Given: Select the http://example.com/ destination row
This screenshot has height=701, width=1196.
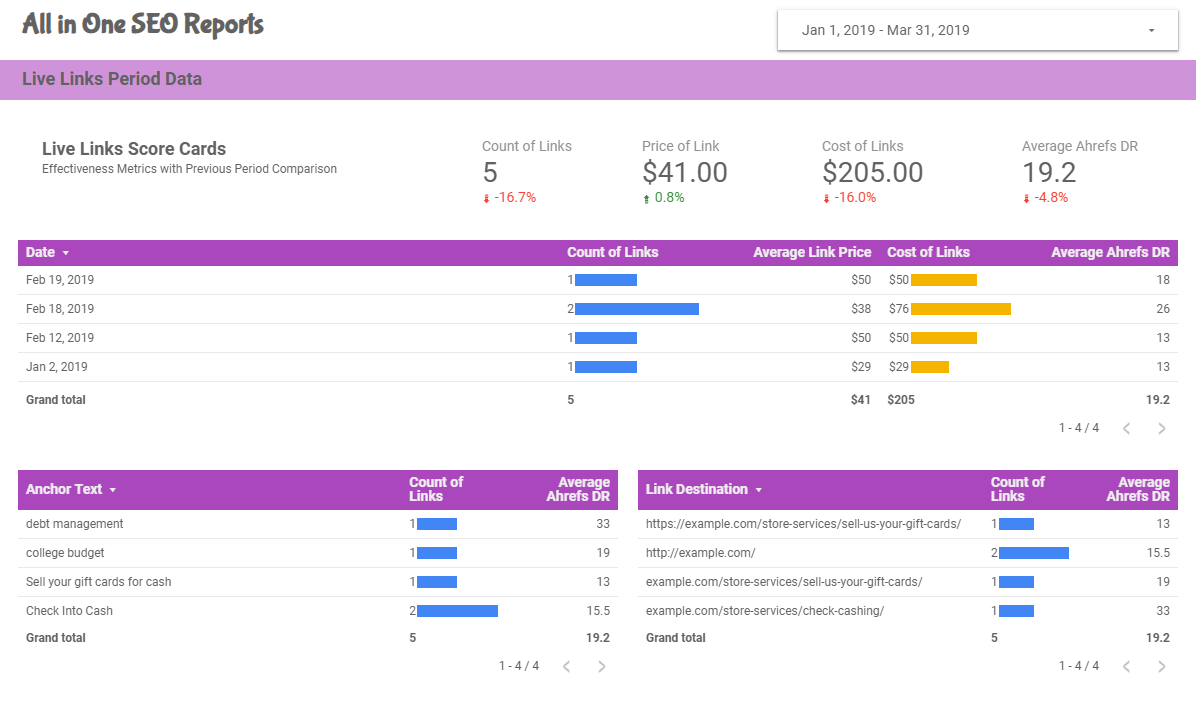Looking at the screenshot, I should pyautogui.click(x=908, y=553).
